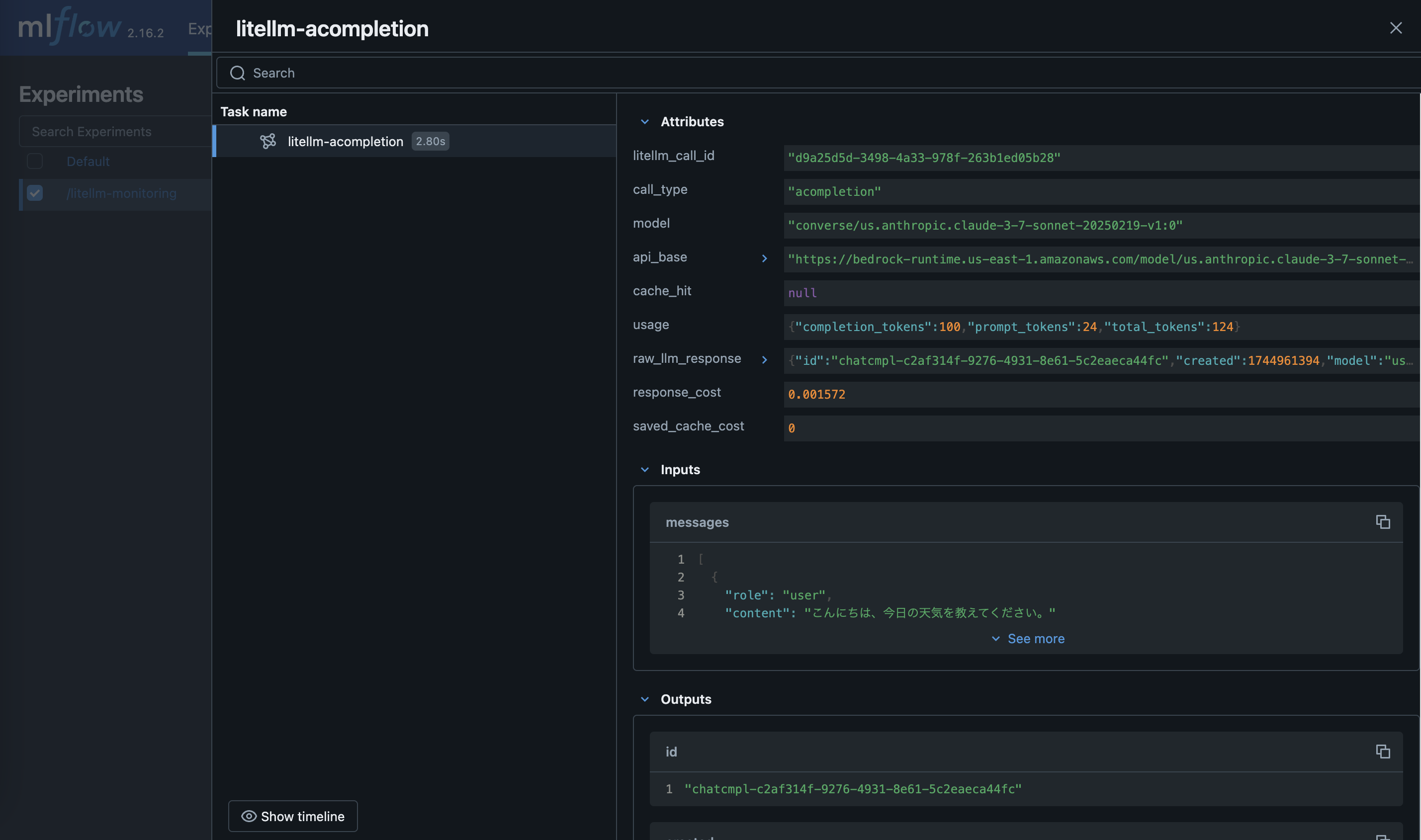
Task: Open the /litellm-monitoring experiment link
Action: coord(121,193)
